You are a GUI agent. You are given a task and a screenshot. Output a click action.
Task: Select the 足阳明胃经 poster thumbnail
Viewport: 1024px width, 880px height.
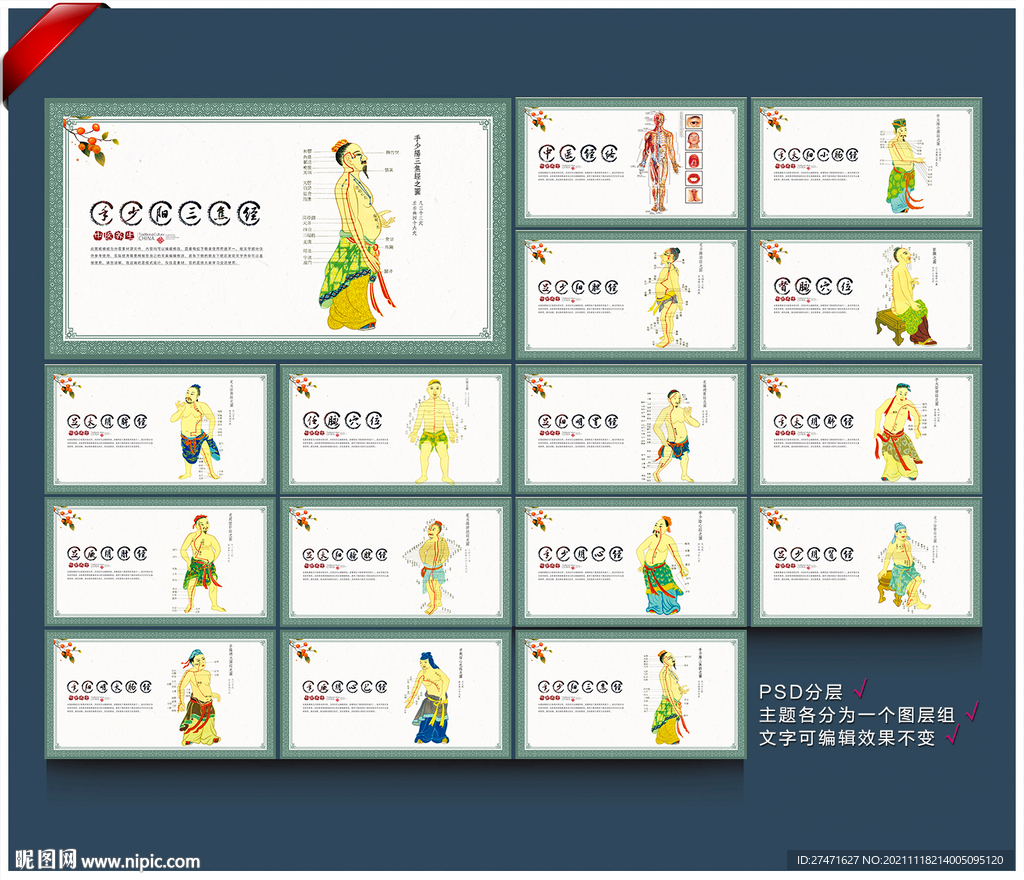(x=631, y=429)
